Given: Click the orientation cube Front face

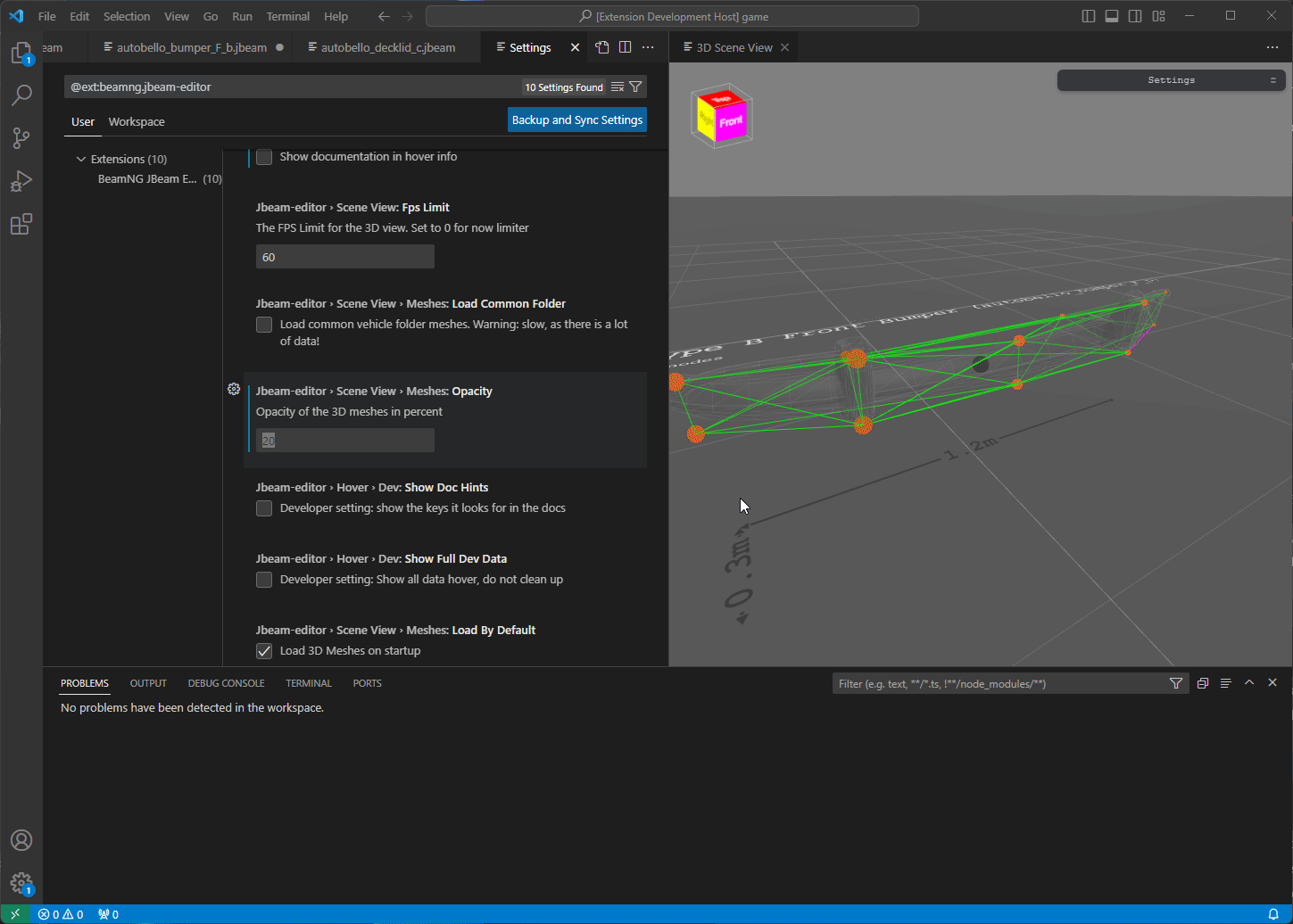Looking at the screenshot, I should [x=730, y=120].
